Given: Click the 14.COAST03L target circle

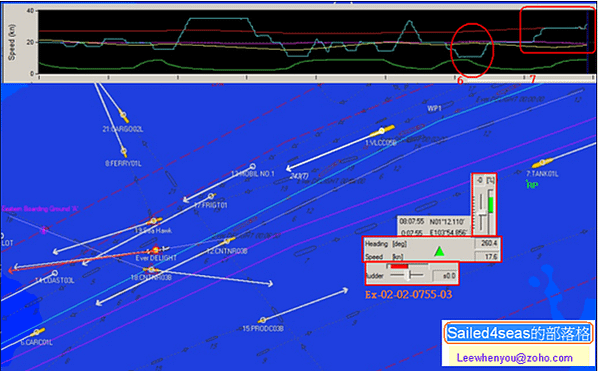Looking at the screenshot, I should (55, 273).
